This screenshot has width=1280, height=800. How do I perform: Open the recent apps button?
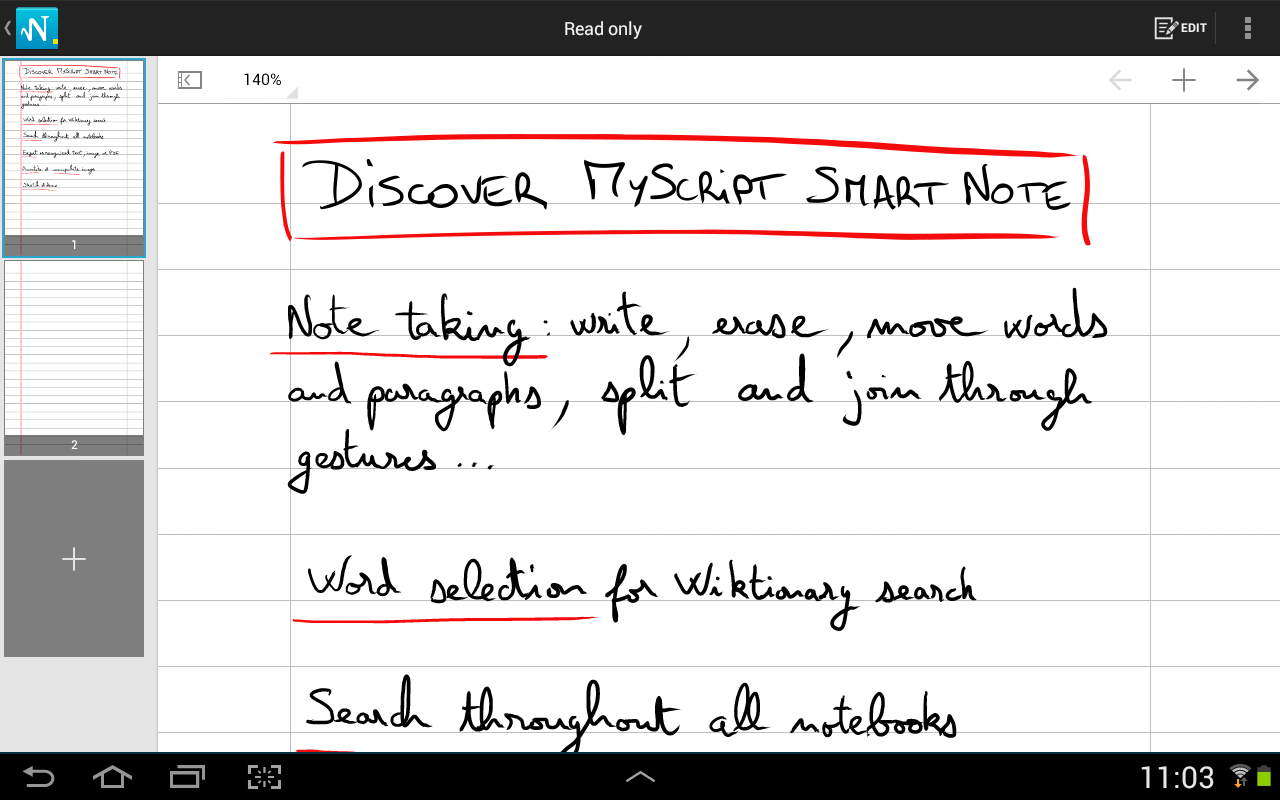click(187, 777)
